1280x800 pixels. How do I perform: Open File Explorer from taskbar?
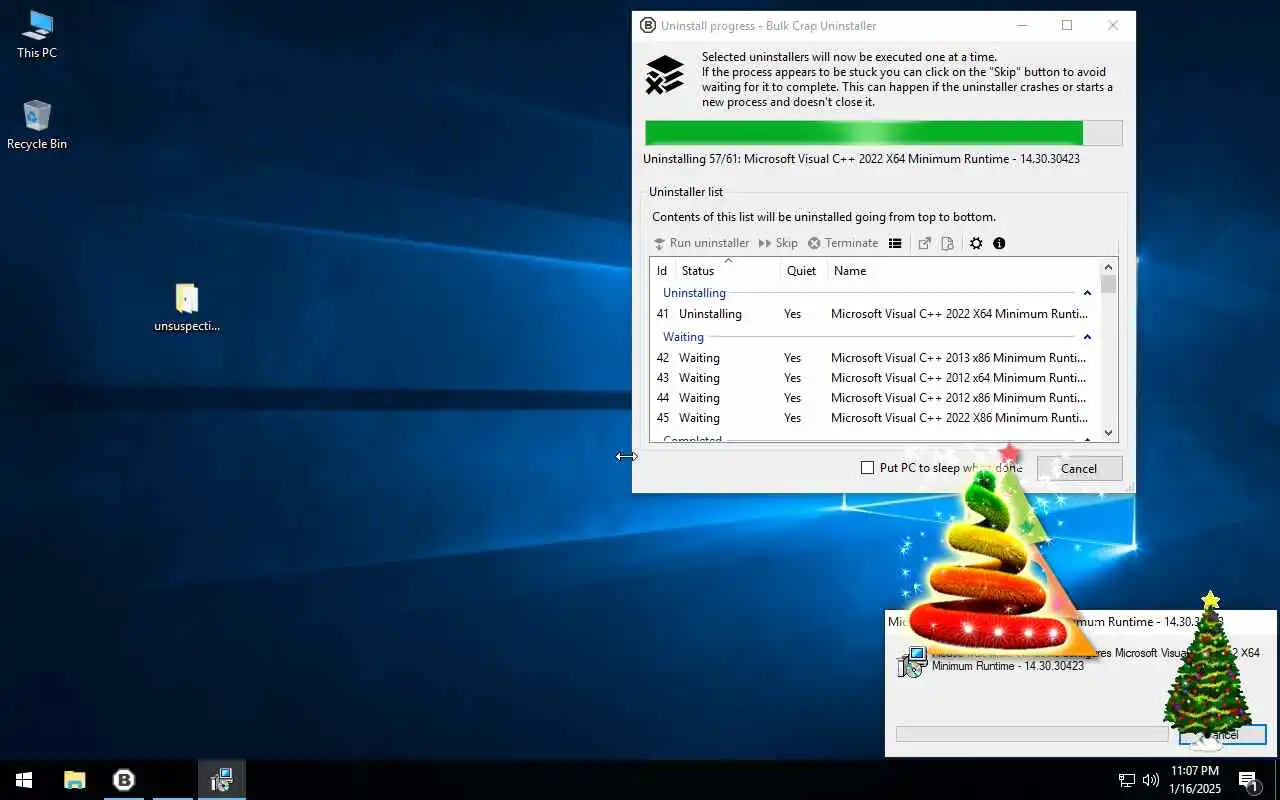click(74, 780)
